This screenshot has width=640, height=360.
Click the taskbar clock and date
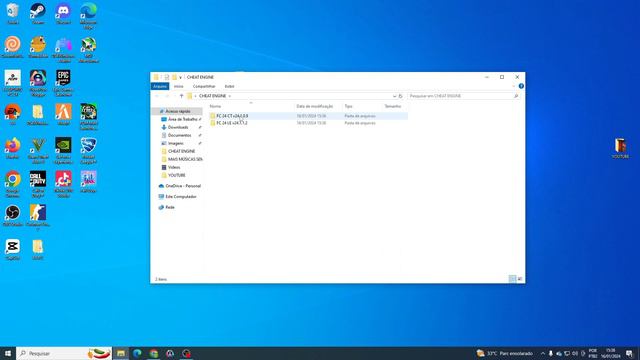[610, 353]
